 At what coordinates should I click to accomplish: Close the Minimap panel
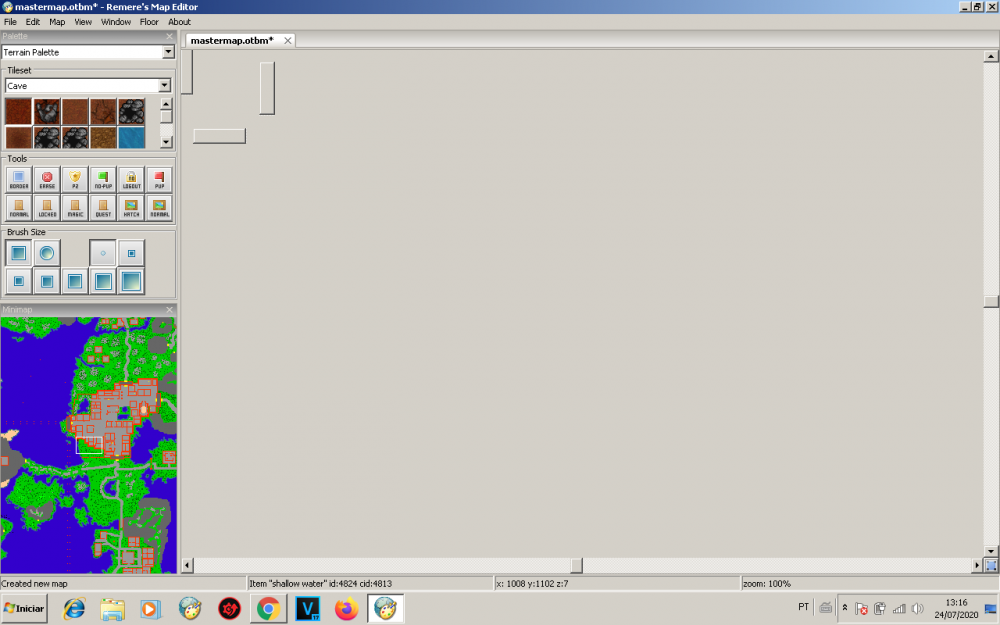point(169,310)
